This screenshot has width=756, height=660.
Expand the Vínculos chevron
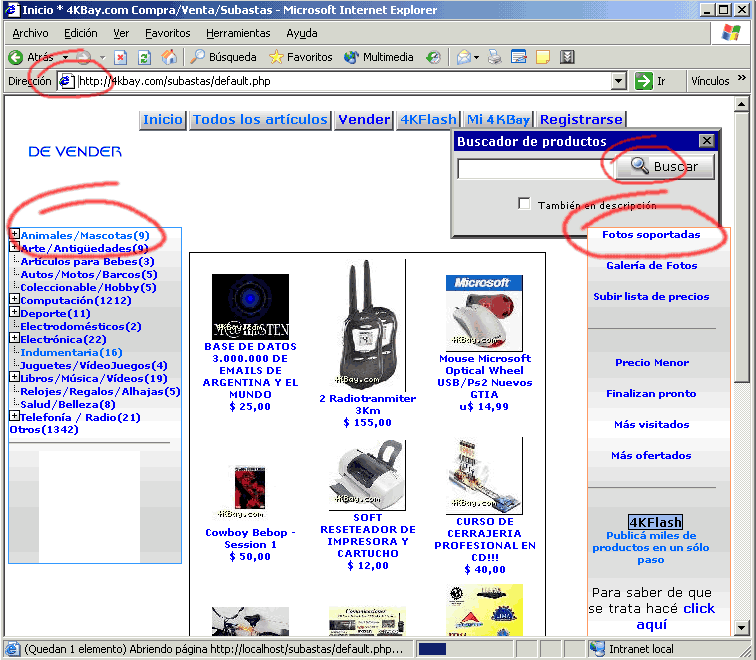pyautogui.click(x=742, y=78)
